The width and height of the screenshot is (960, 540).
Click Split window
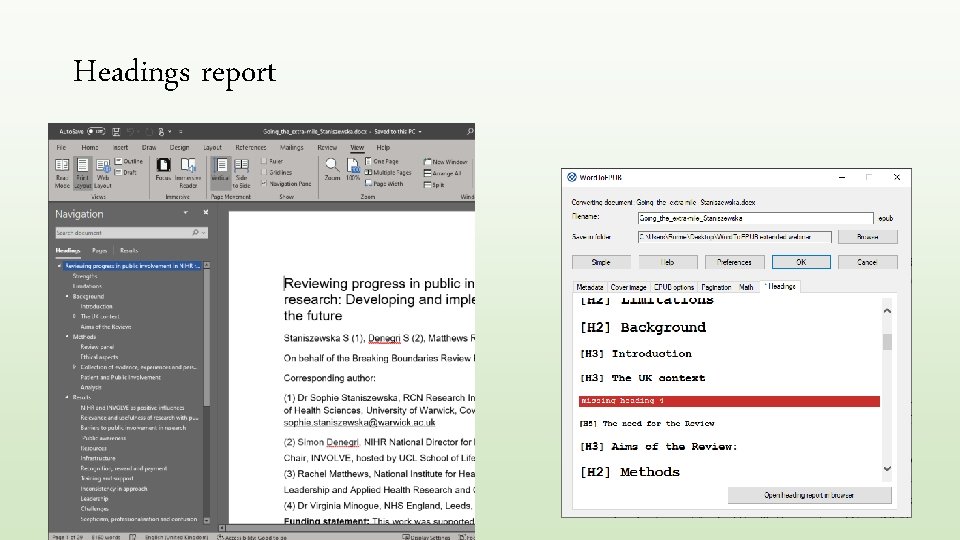(434, 184)
